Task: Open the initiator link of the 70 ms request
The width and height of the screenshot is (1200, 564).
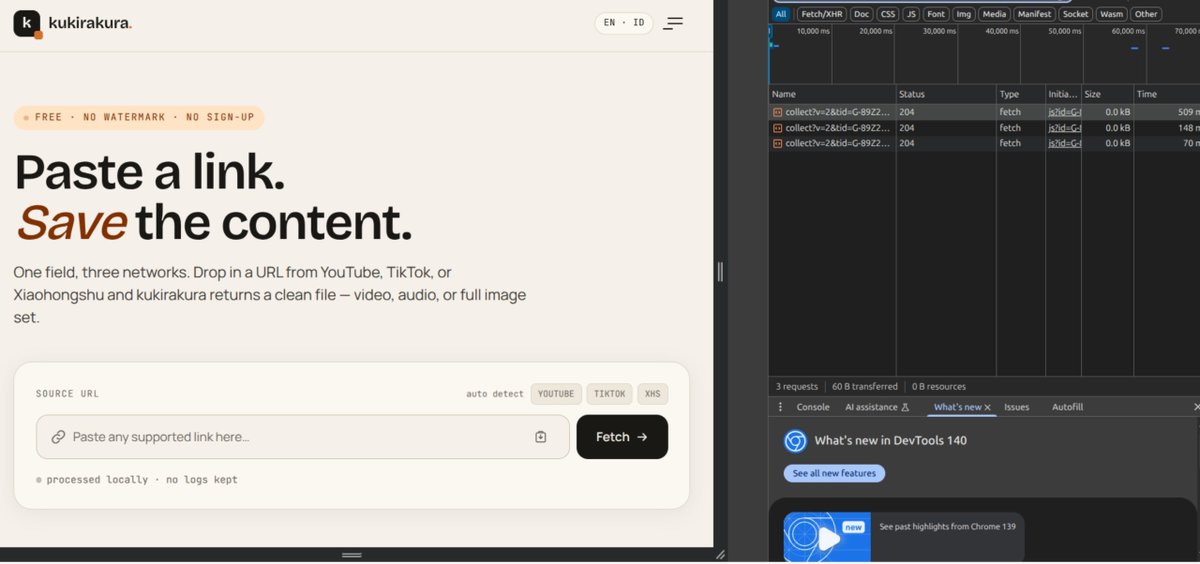Action: [x=1064, y=143]
